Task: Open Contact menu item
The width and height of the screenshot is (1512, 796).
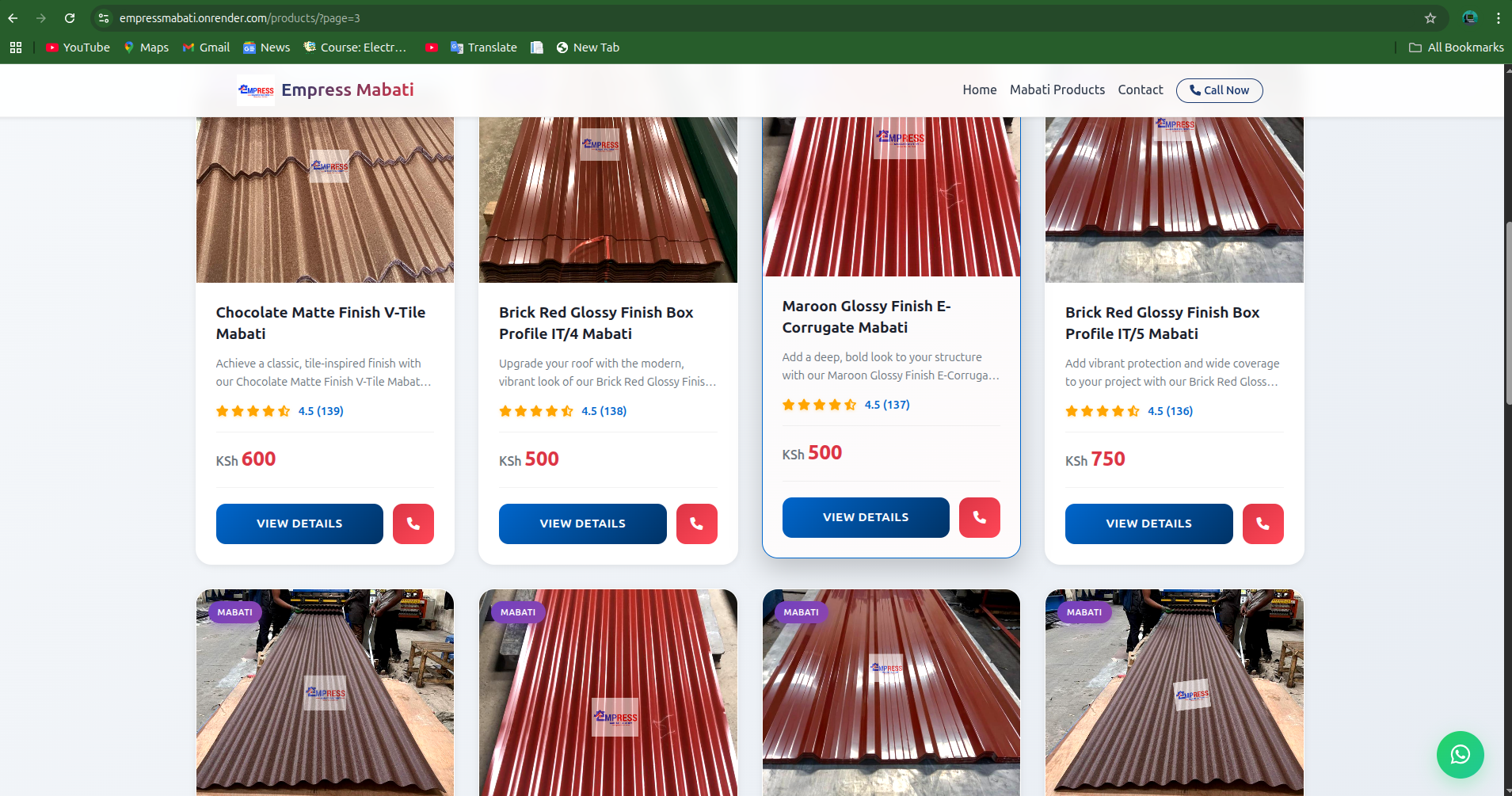Action: click(1140, 90)
